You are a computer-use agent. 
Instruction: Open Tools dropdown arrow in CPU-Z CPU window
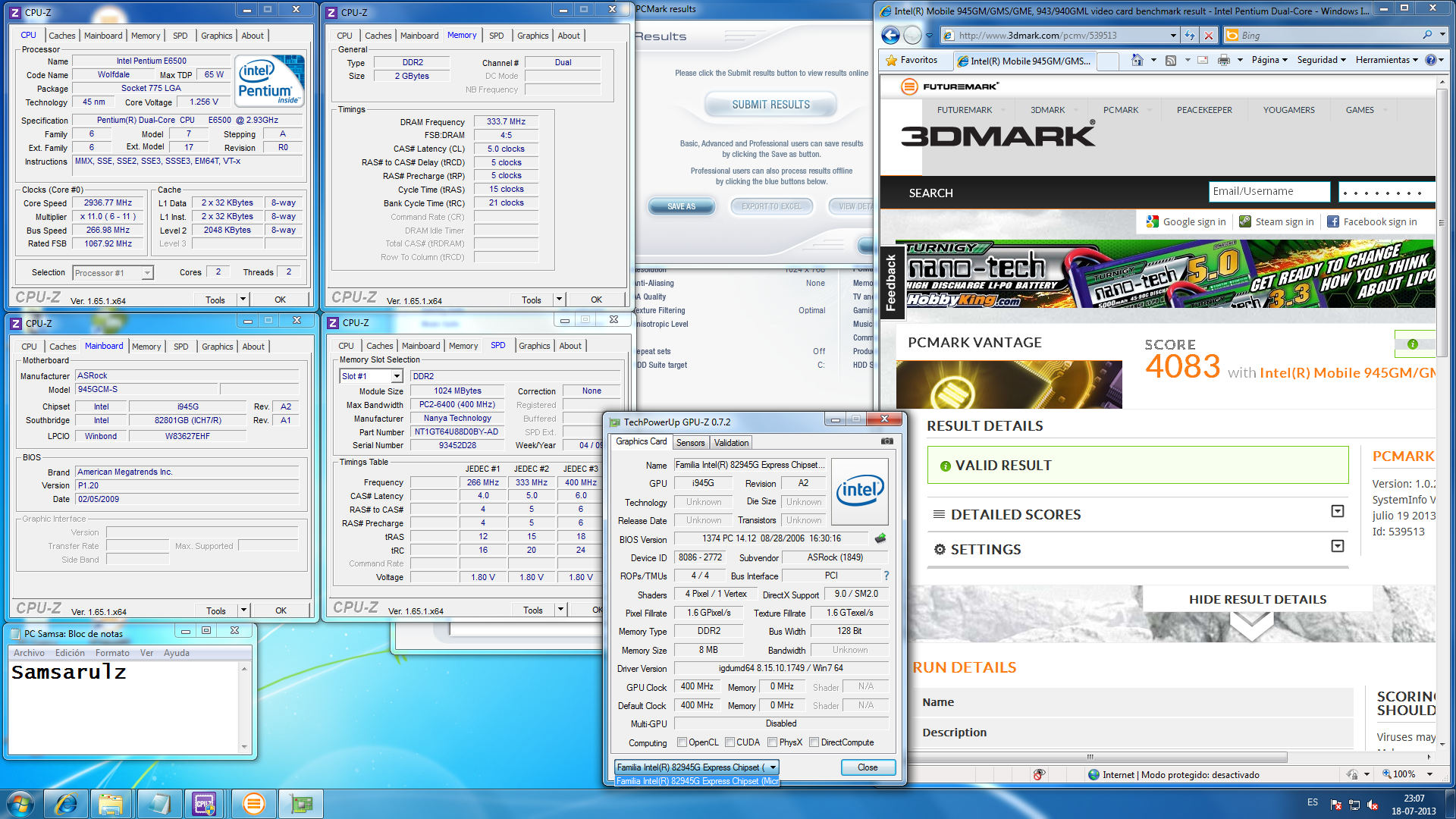[x=243, y=300]
